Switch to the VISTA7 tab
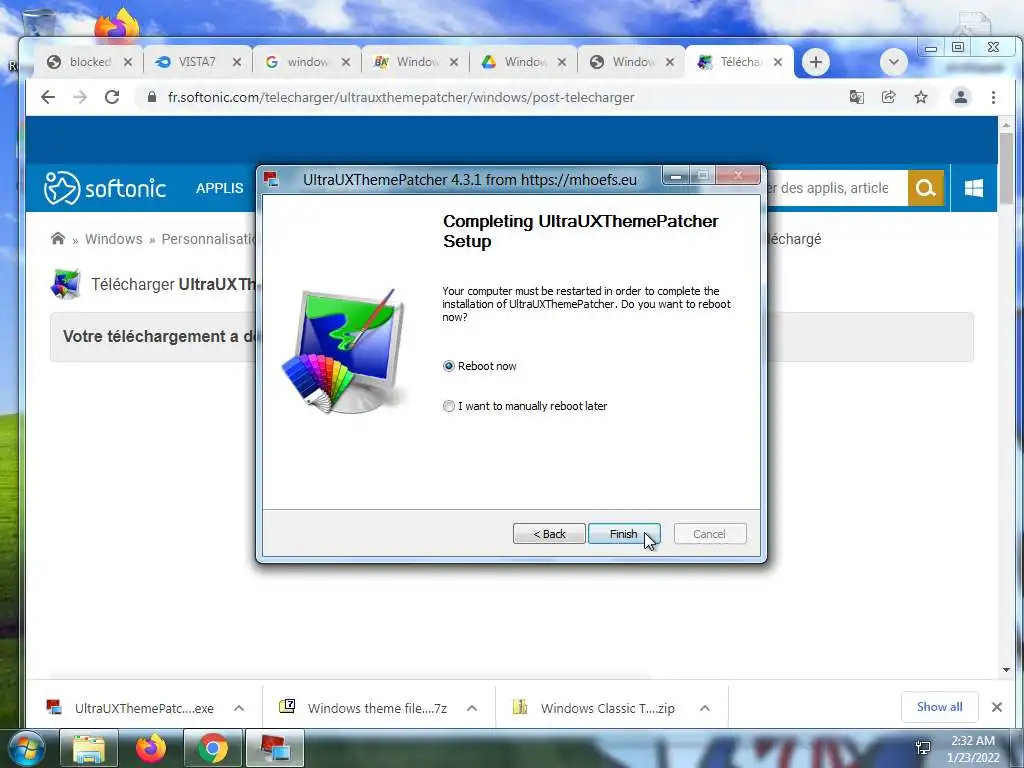The width and height of the screenshot is (1024, 768). click(x=196, y=62)
